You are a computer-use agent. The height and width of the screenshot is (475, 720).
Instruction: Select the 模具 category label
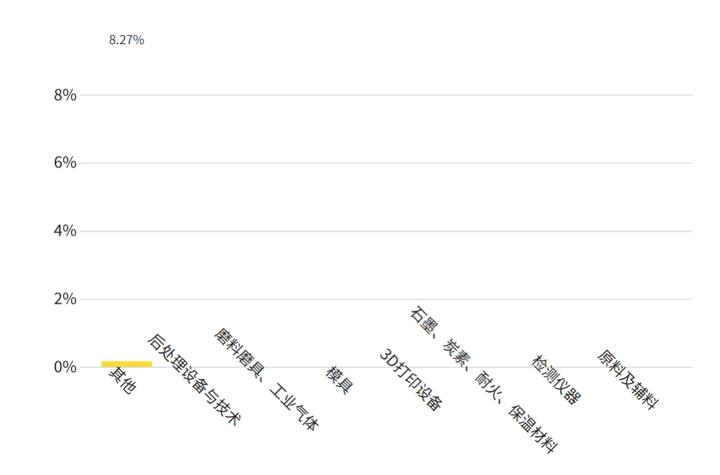[x=339, y=380]
